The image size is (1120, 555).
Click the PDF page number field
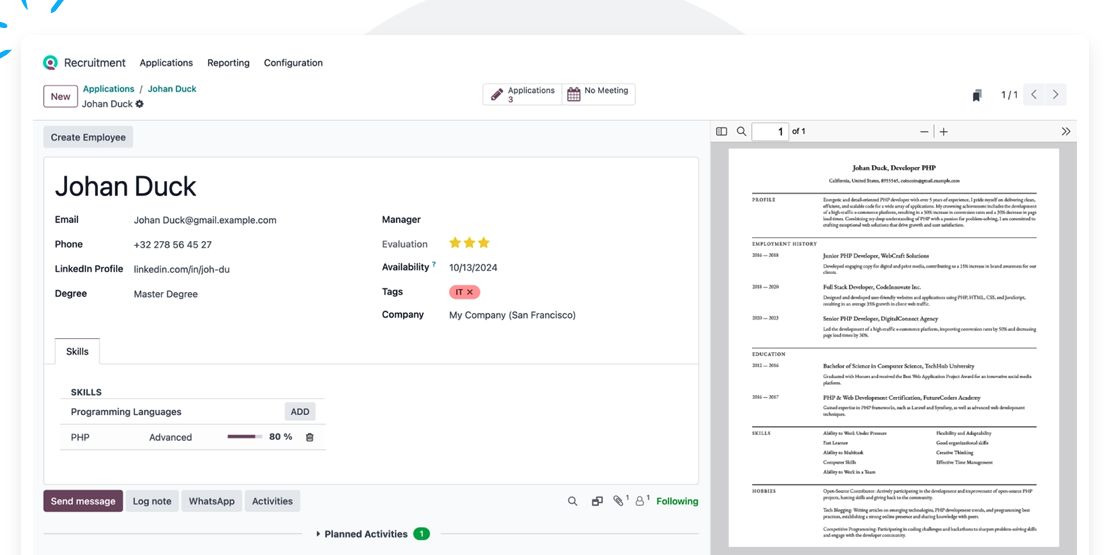[x=770, y=131]
